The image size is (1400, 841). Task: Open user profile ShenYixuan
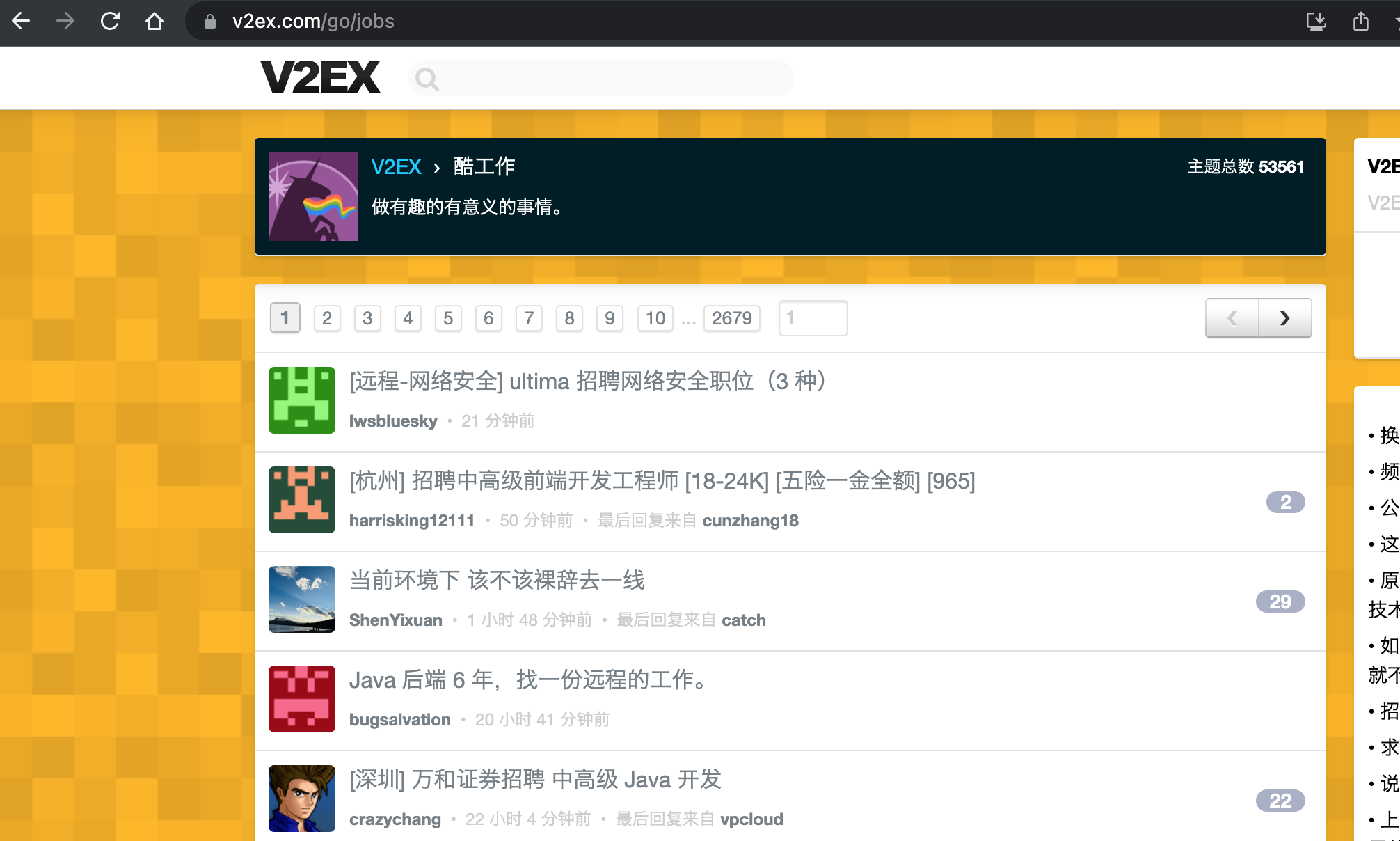[x=396, y=620]
